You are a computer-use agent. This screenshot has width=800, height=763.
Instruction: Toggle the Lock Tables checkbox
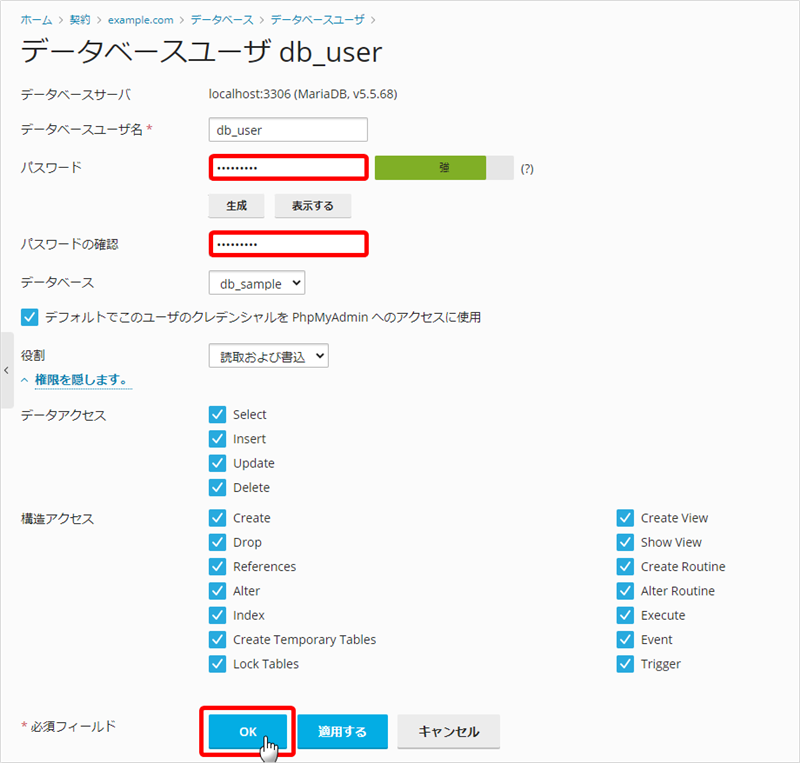point(217,664)
